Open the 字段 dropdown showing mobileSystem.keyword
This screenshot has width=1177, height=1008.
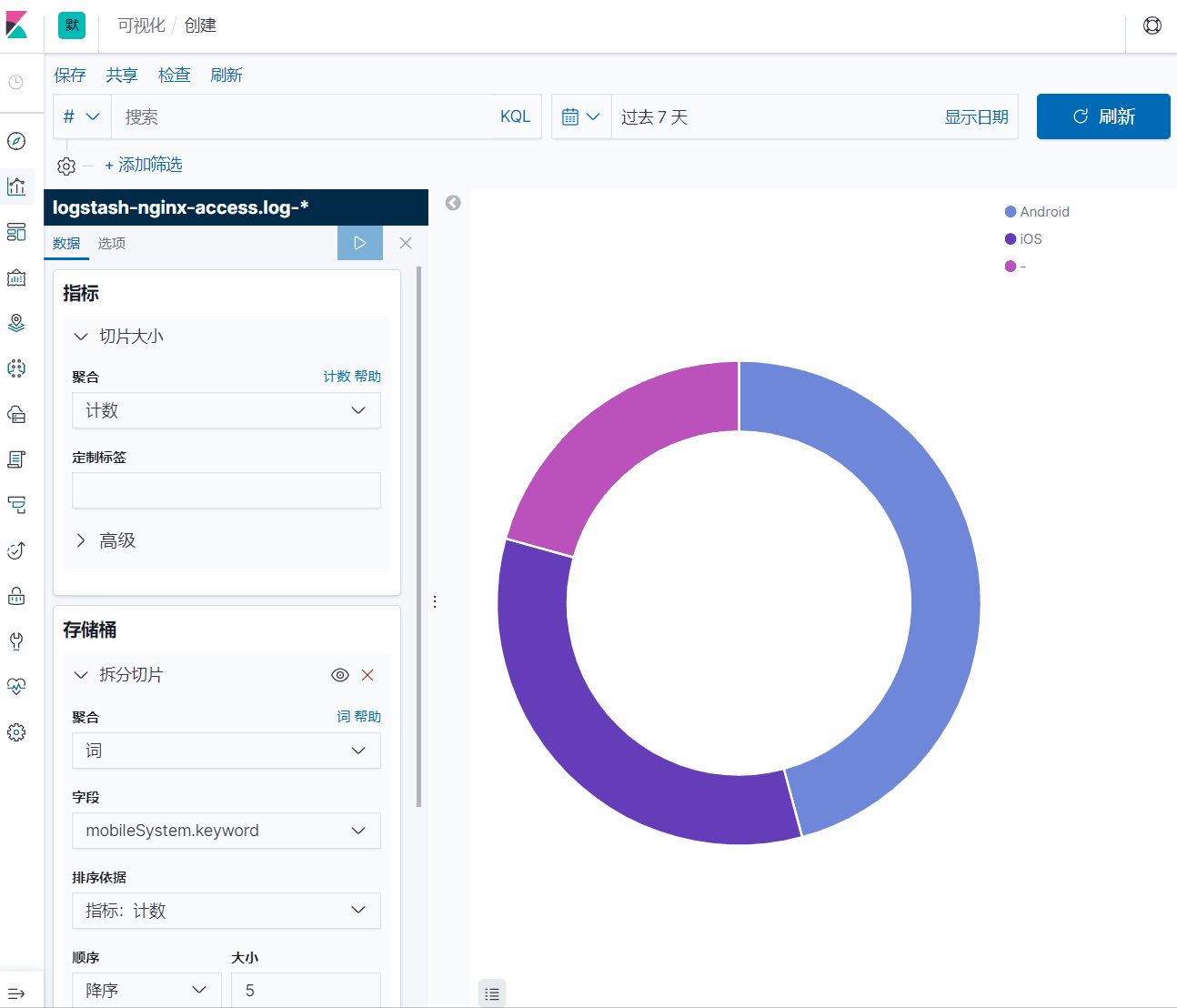point(226,831)
